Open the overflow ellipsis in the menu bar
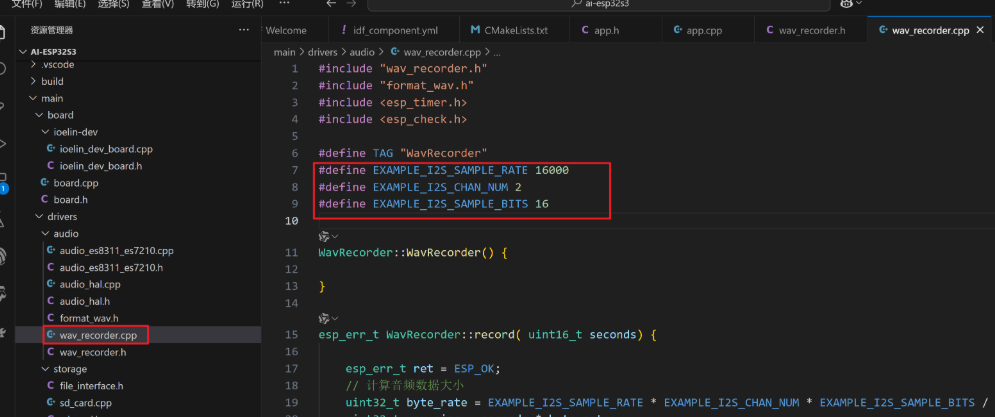995x417 pixels. 284,3
